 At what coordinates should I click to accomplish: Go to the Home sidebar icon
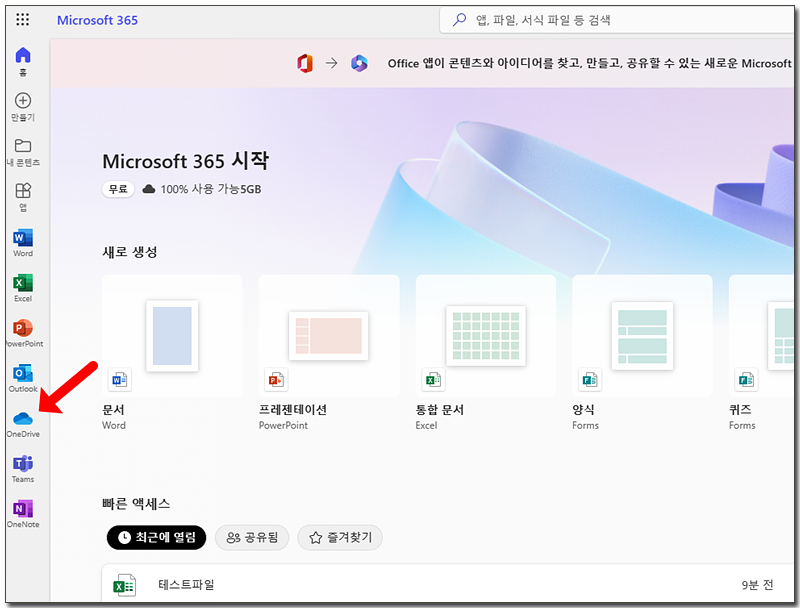click(x=23, y=61)
